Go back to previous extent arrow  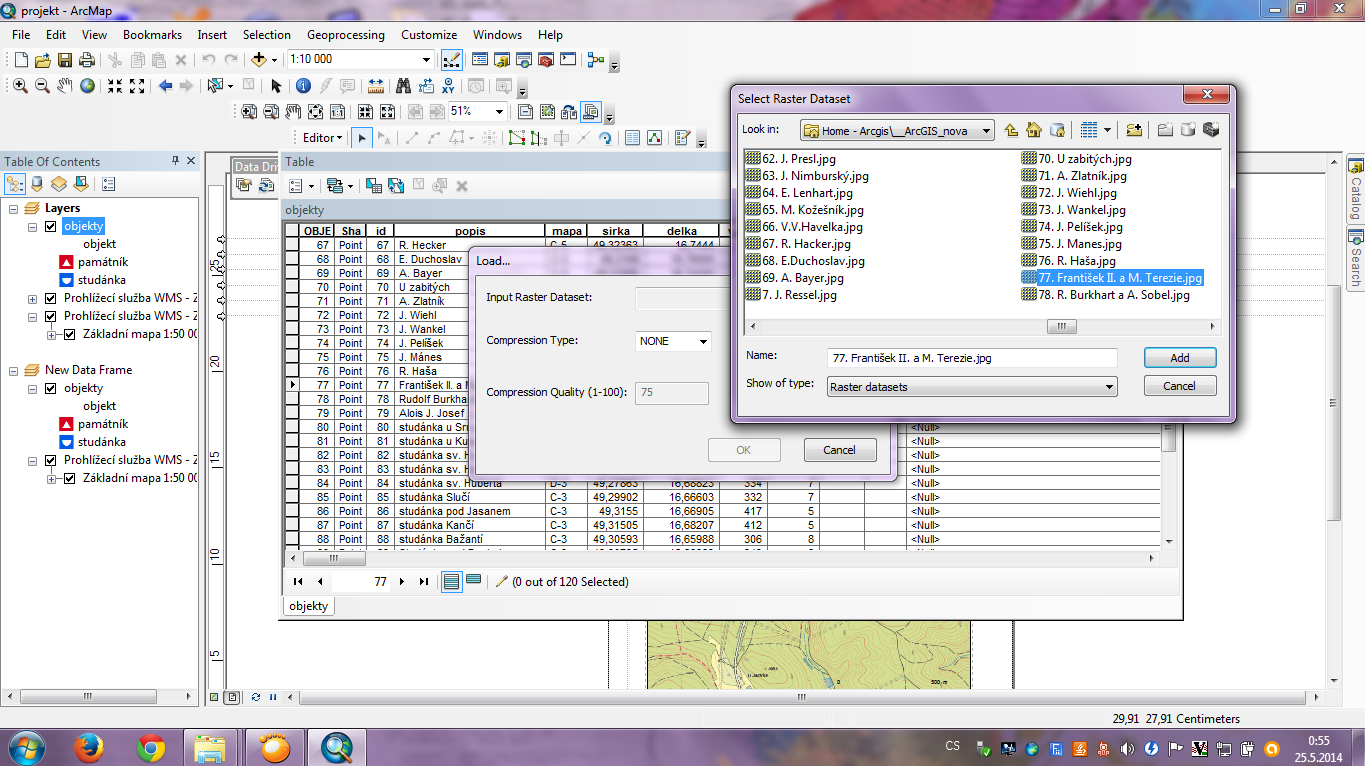165,86
